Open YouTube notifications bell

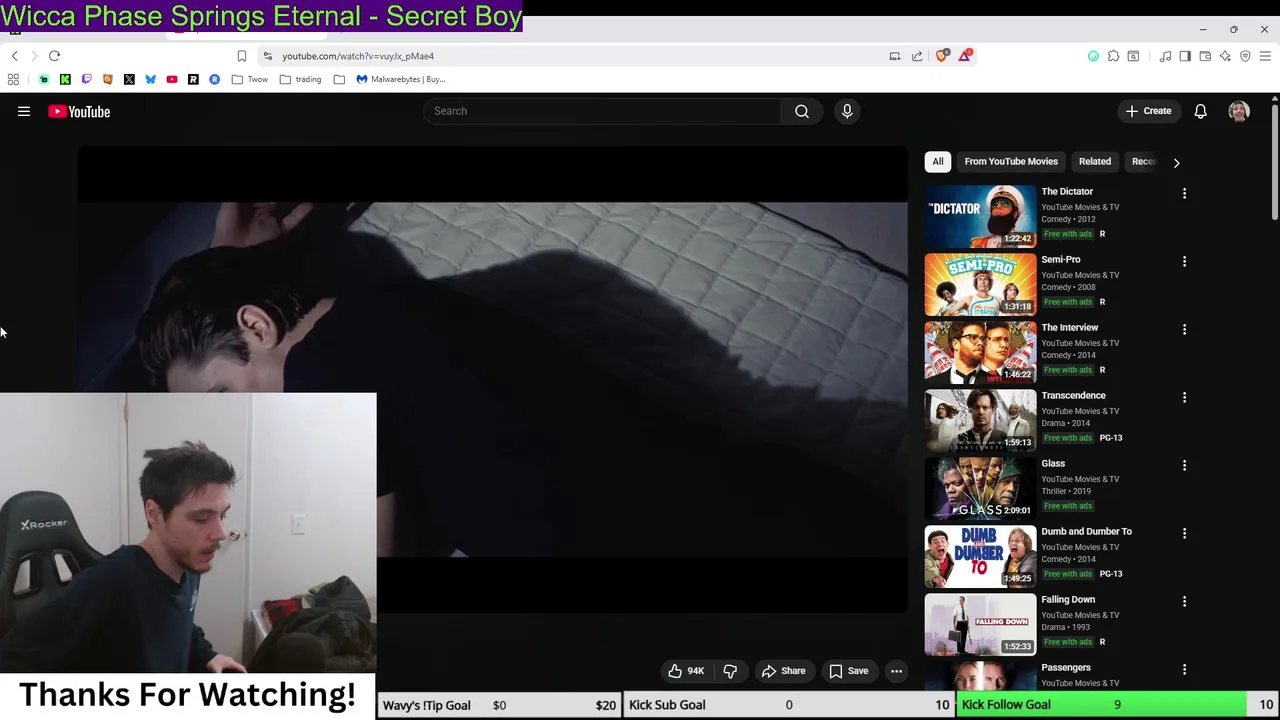point(1200,111)
